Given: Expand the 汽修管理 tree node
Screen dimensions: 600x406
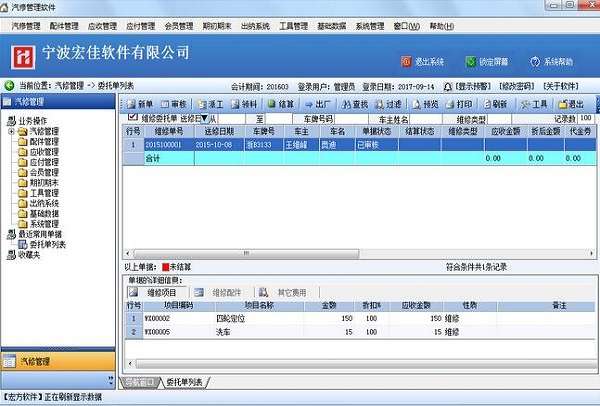Looking at the screenshot, I should point(11,131).
